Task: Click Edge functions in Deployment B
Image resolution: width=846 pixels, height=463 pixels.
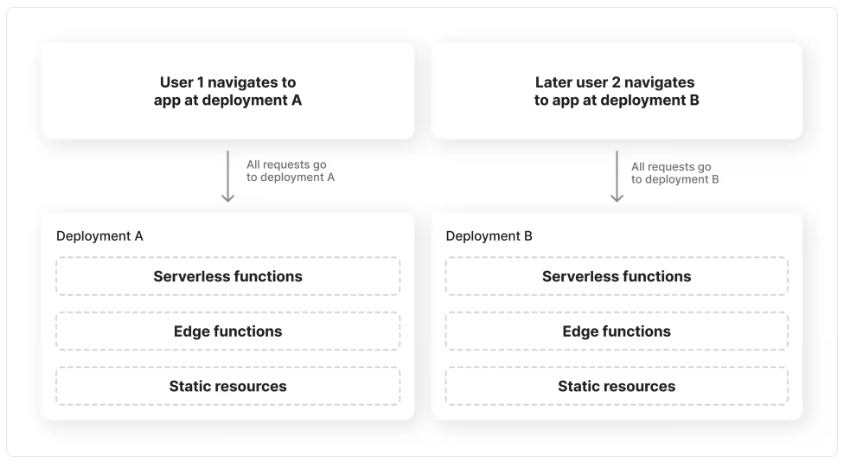Action: [x=617, y=331]
